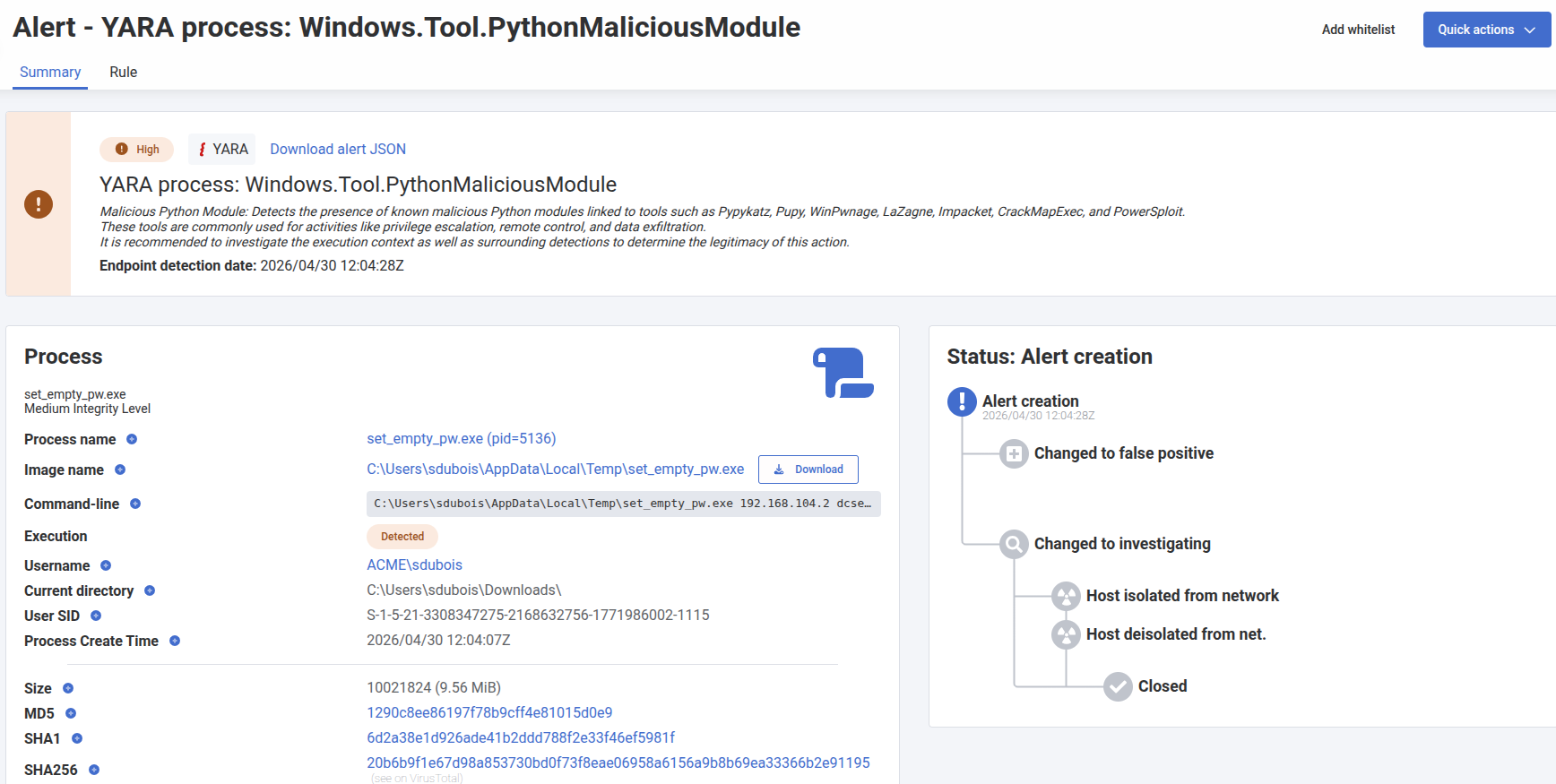Click the Host isolated from network icon
The height and width of the screenshot is (784, 1556).
(1066, 596)
